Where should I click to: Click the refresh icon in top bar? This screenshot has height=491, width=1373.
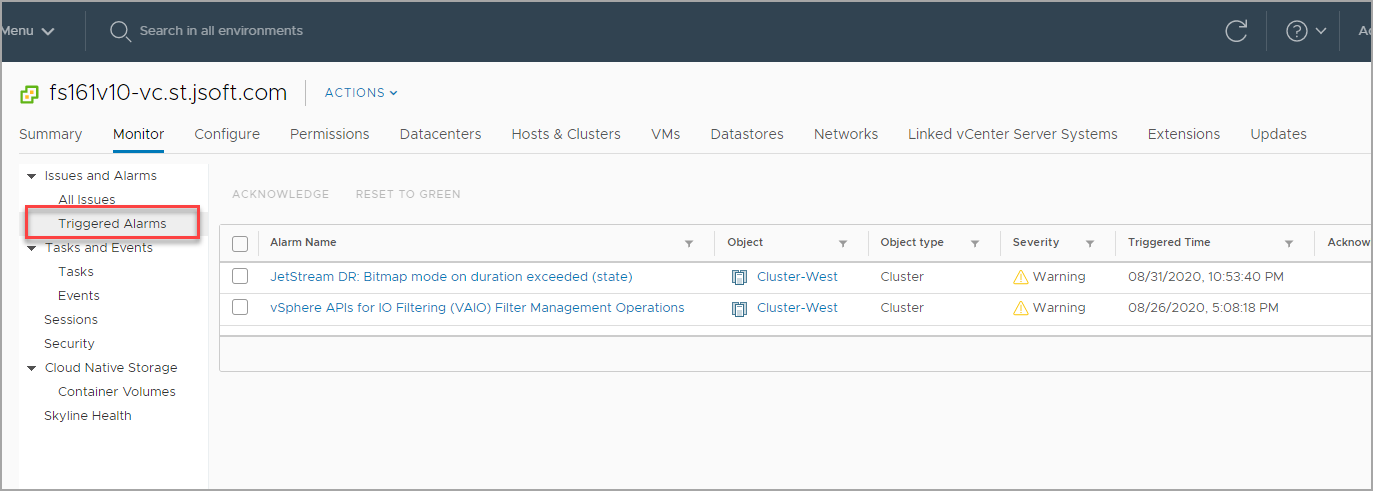[x=1236, y=31]
